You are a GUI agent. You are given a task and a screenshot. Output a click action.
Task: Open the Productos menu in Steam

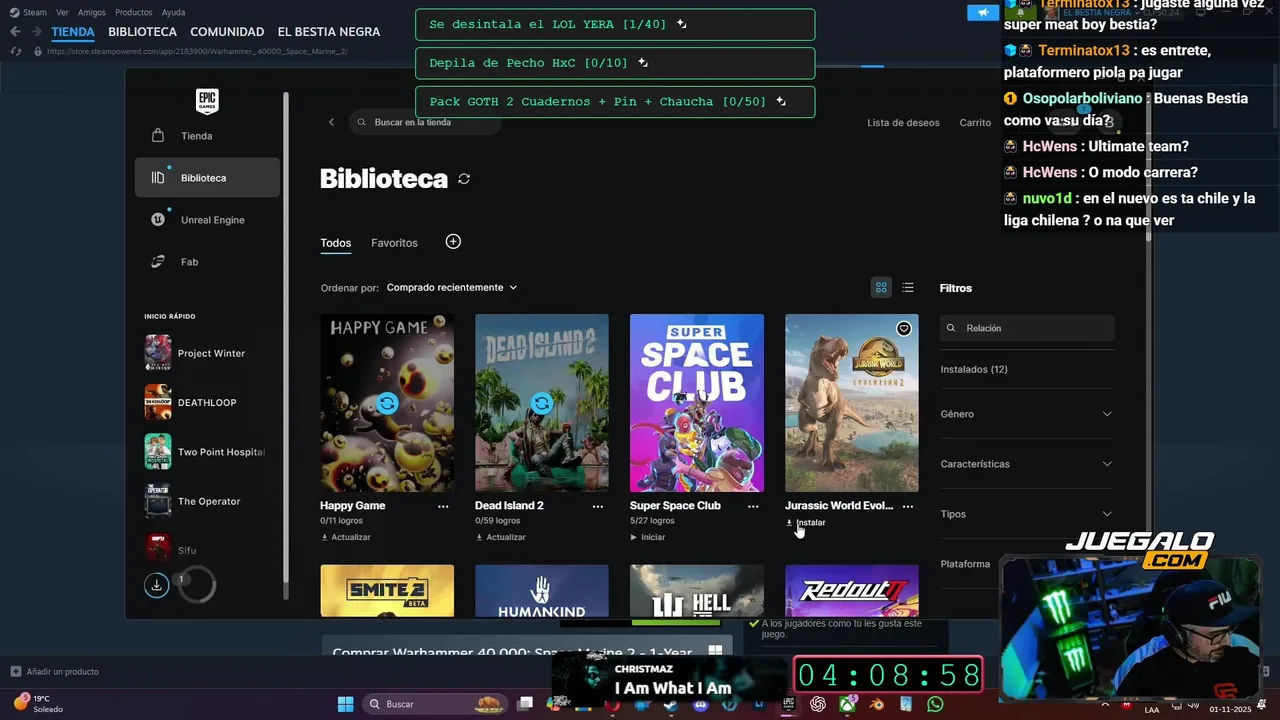[134, 12]
